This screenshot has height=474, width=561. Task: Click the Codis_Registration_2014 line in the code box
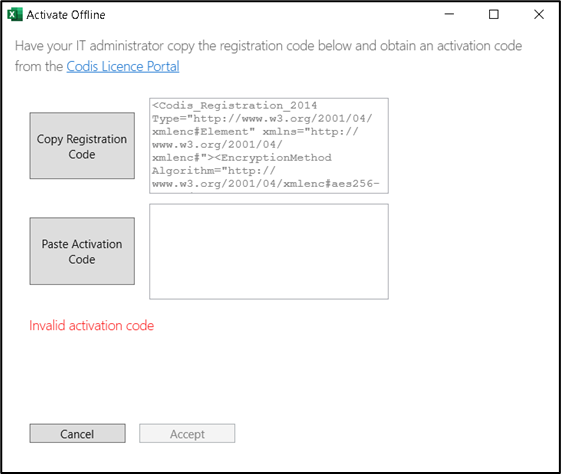(x=234, y=106)
